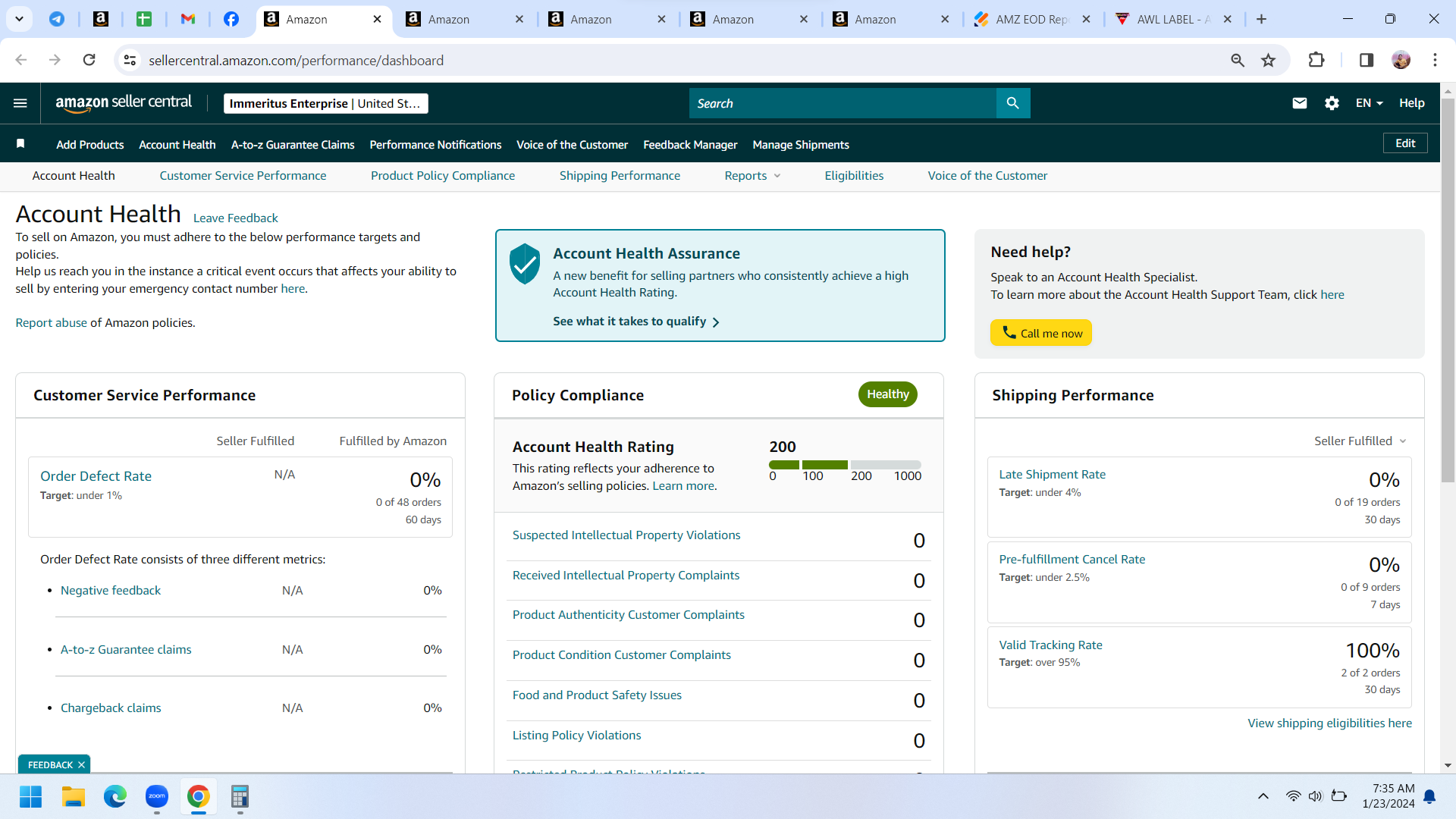
Task: Launch File Explorer from the taskbar
Action: click(73, 797)
